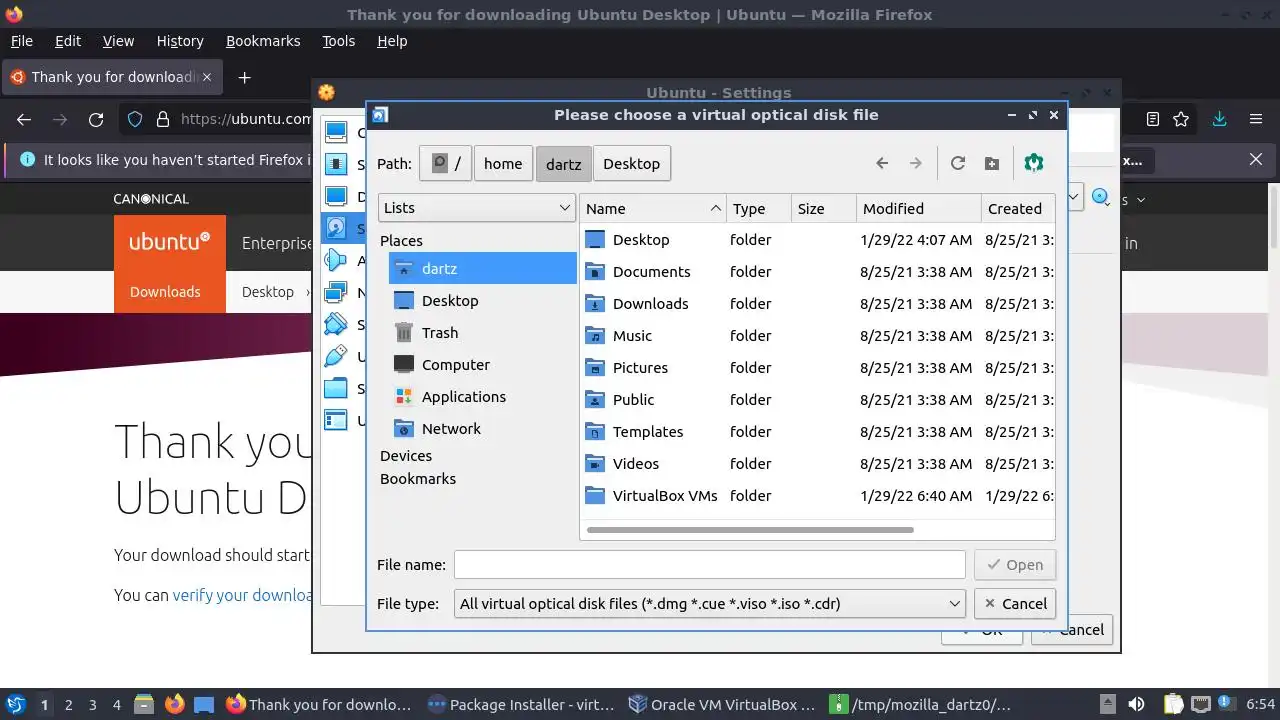The width and height of the screenshot is (1280, 720).
Task: Click the horizontal scrollbar of file list
Action: (x=751, y=530)
